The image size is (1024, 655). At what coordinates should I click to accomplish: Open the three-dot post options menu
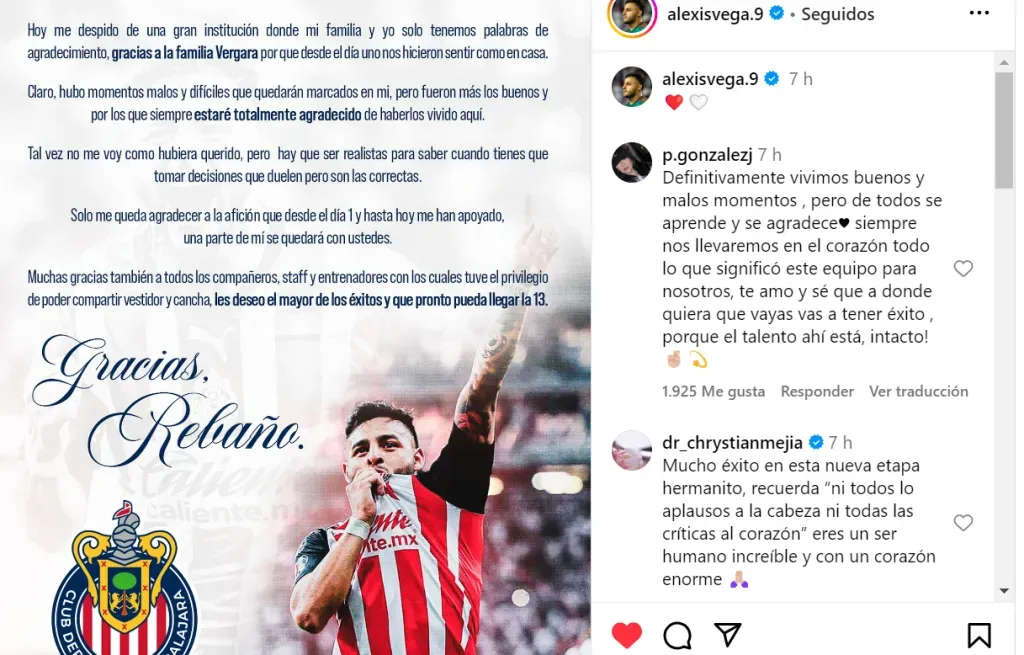pyautogui.click(x=979, y=13)
